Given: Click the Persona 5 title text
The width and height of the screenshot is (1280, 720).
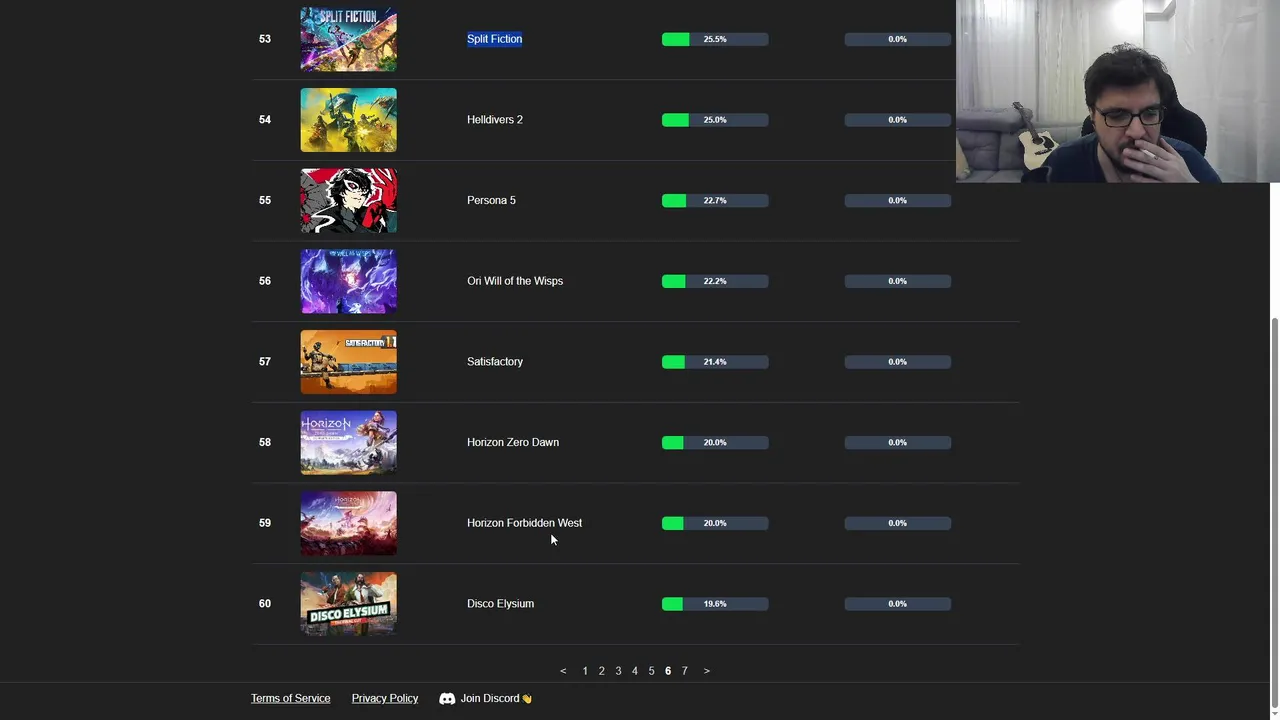Looking at the screenshot, I should pos(491,200).
